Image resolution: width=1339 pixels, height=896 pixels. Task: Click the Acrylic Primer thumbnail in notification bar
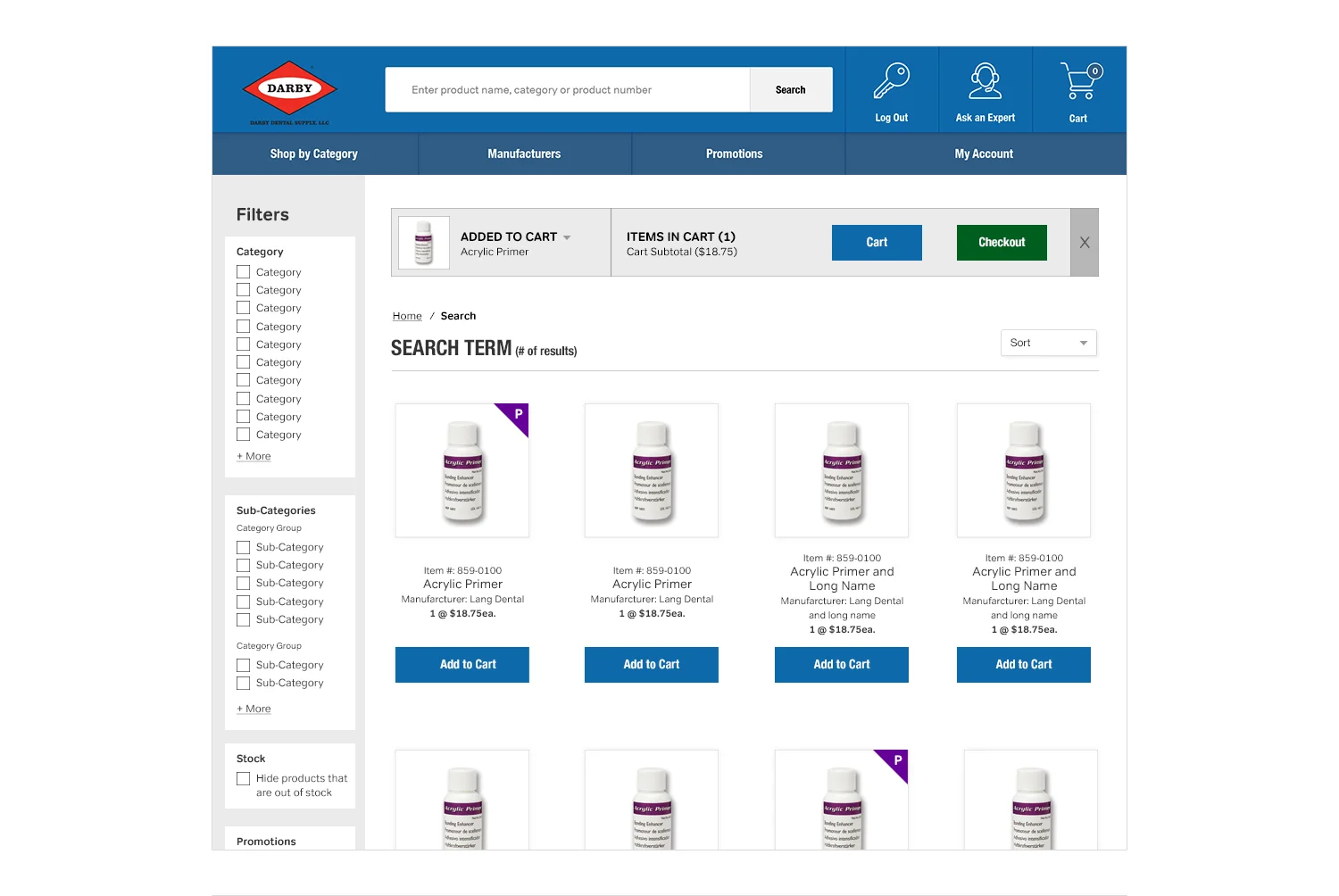click(x=424, y=243)
